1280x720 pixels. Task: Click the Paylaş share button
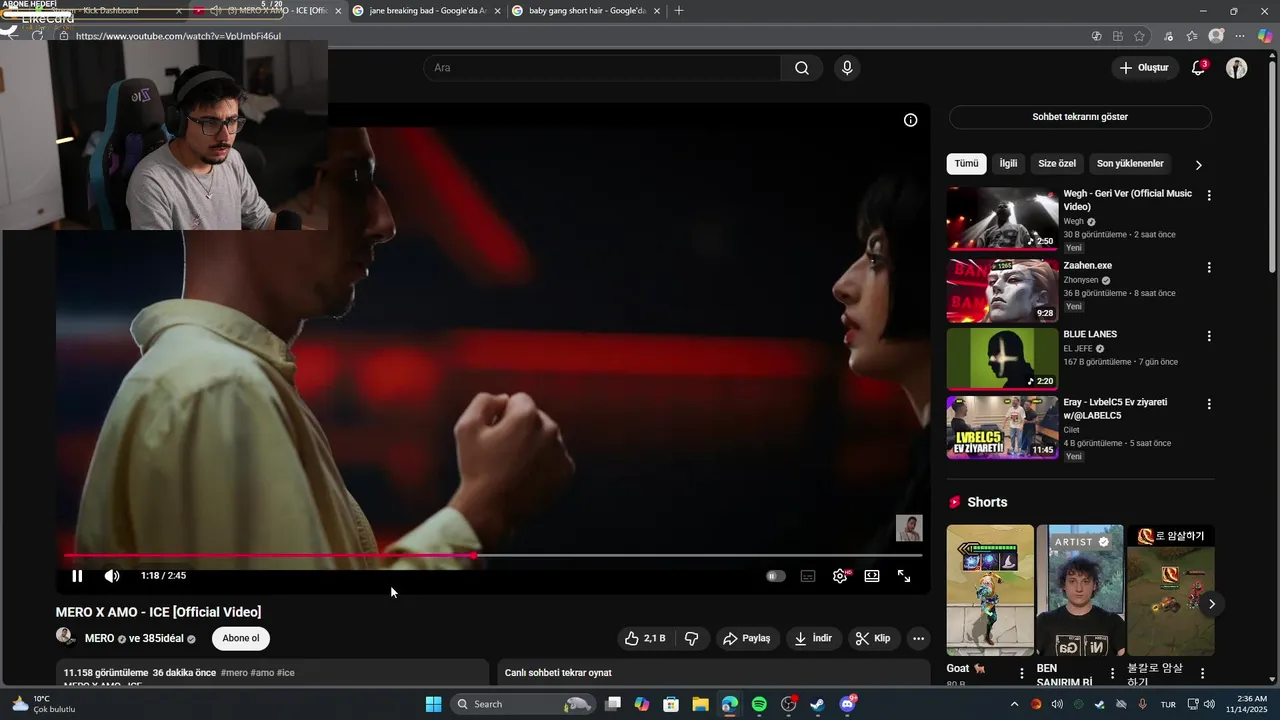click(x=746, y=638)
